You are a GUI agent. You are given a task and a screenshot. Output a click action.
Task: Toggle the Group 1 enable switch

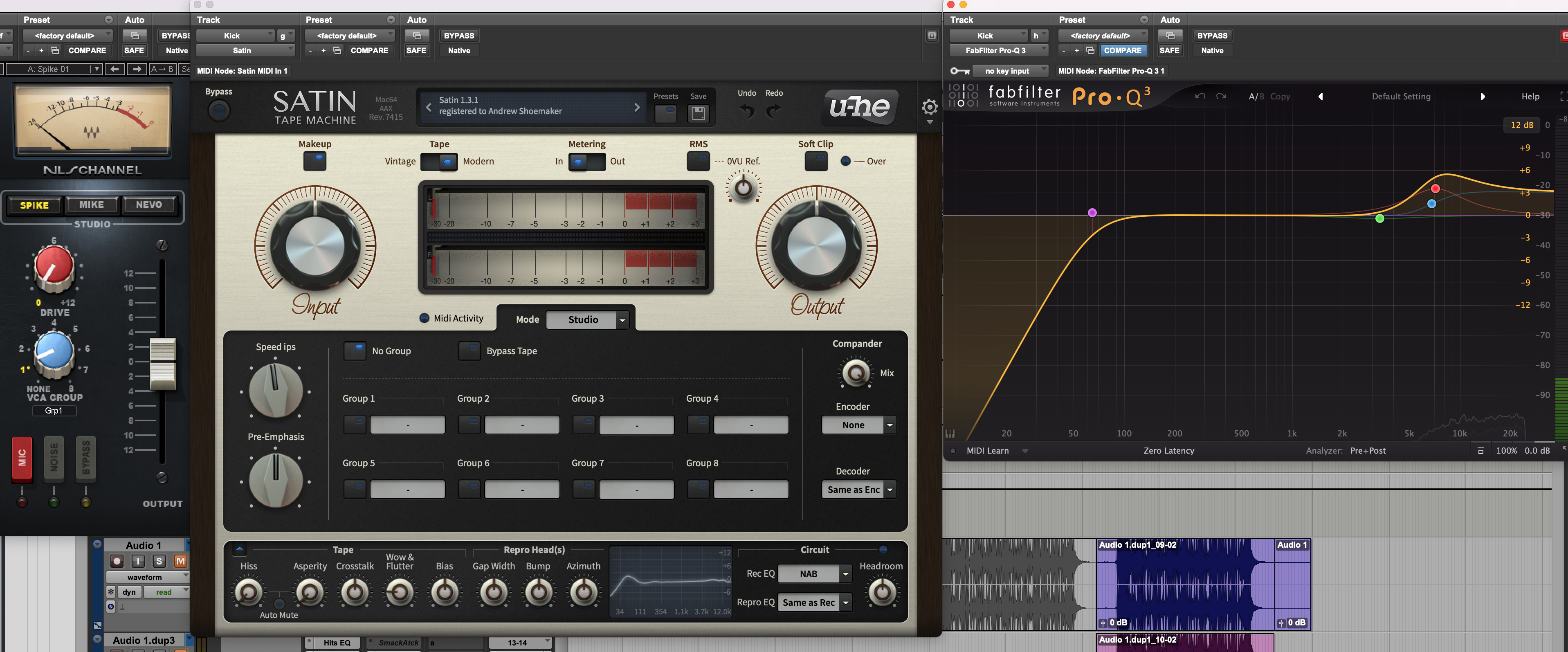[355, 424]
